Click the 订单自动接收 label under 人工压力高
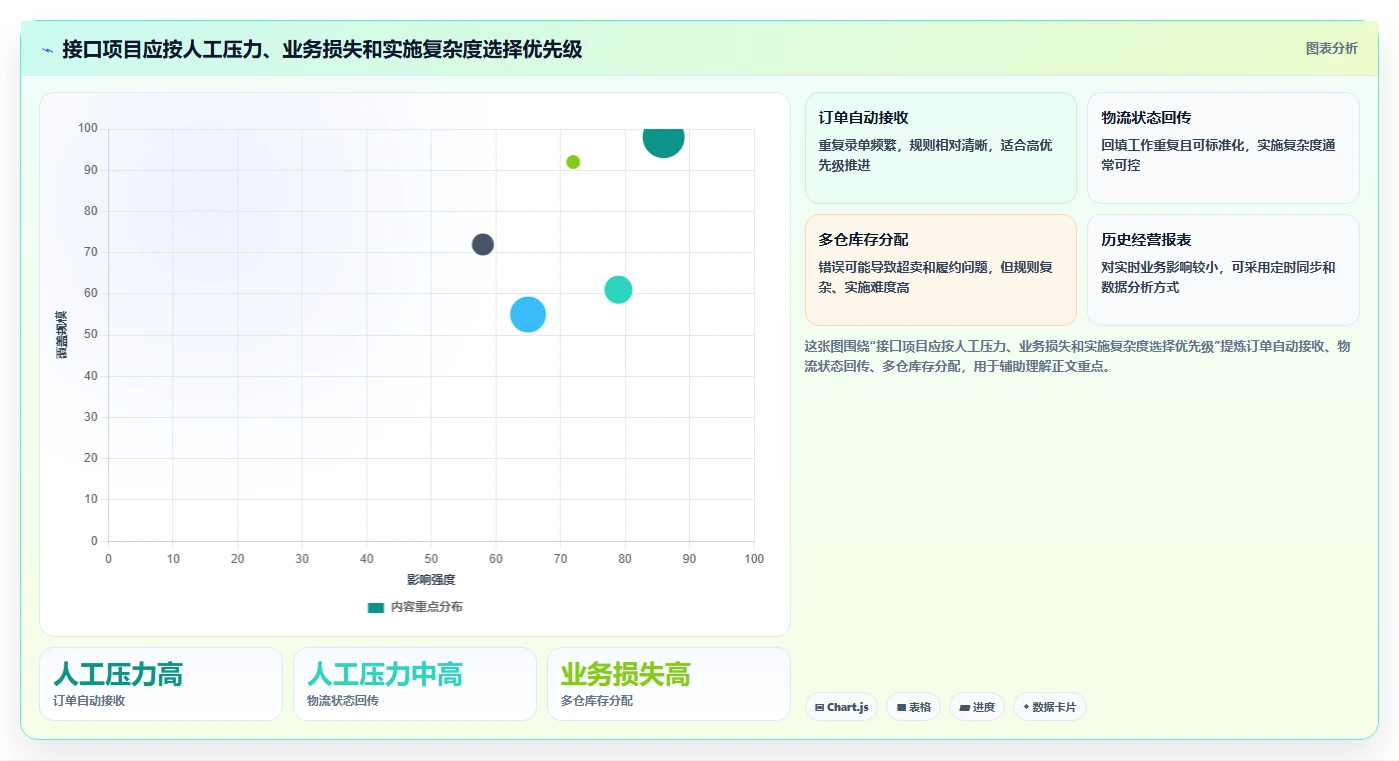 (x=89, y=701)
